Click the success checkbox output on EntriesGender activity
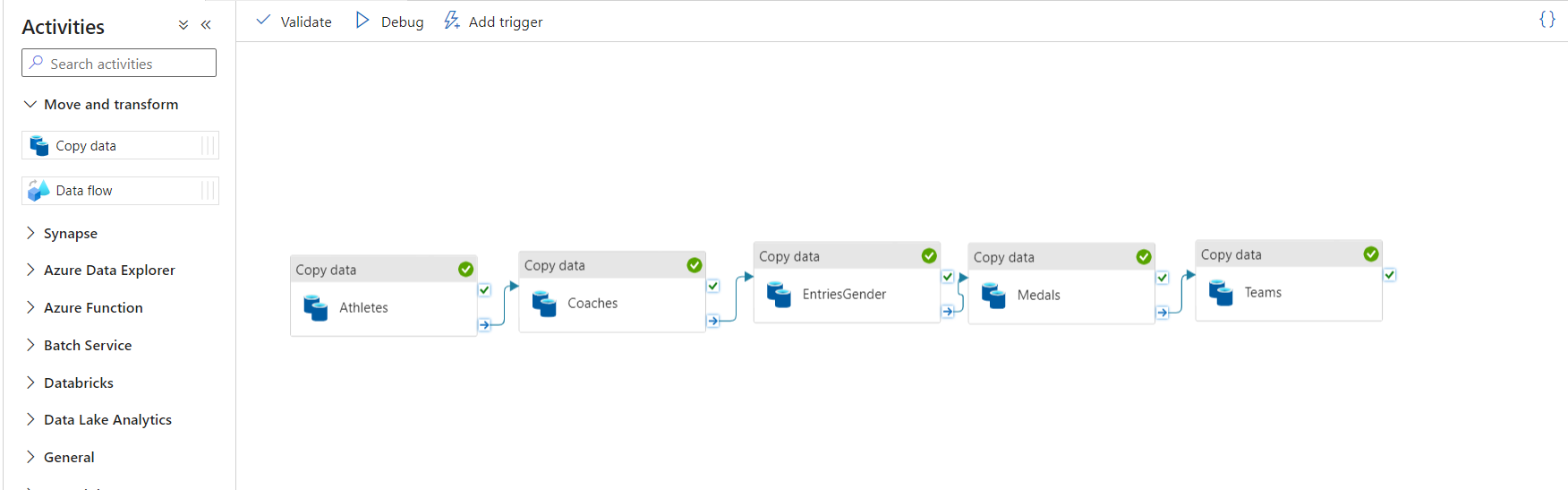The width and height of the screenshot is (1568, 490). (948, 277)
